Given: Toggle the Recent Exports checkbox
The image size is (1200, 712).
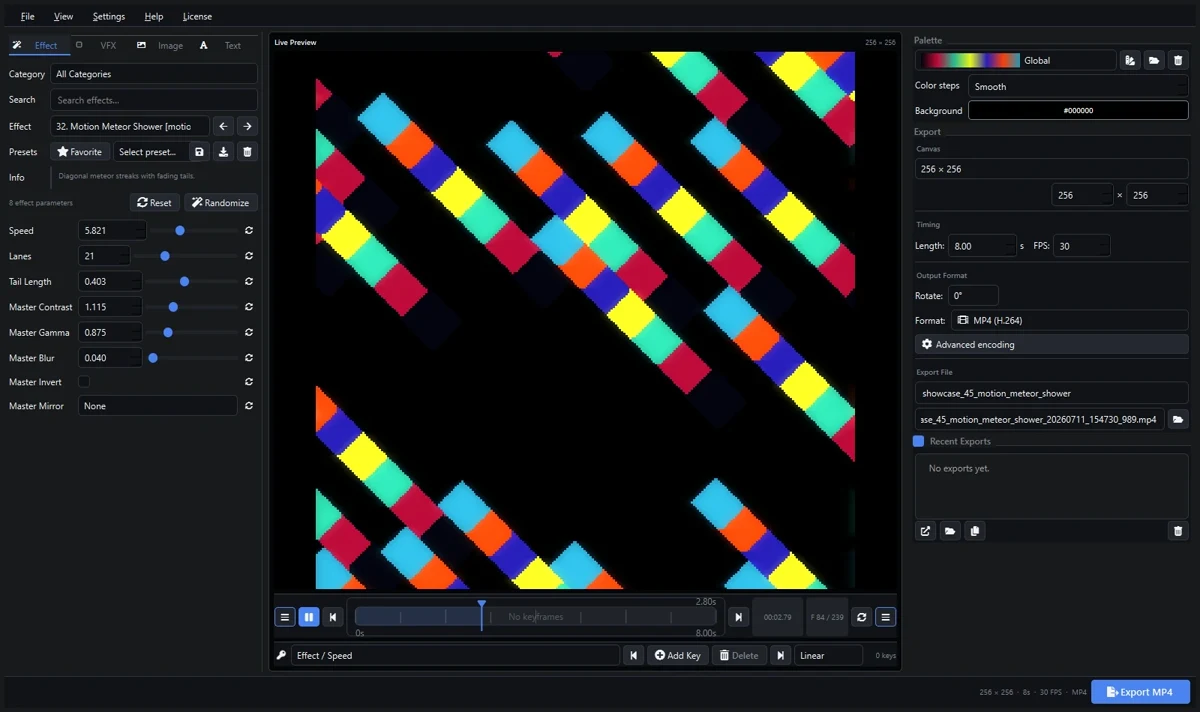Looking at the screenshot, I should point(919,441).
